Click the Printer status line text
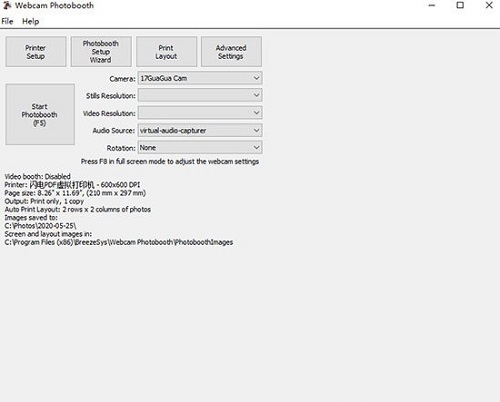Image resolution: width=500 pixels, height=402 pixels. pos(72,185)
